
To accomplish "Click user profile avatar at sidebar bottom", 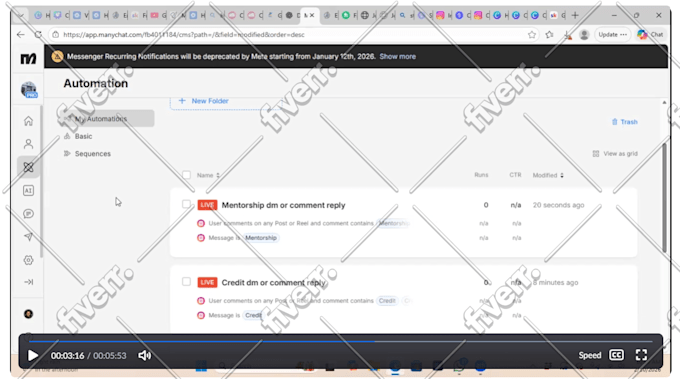I will [x=28, y=314].
